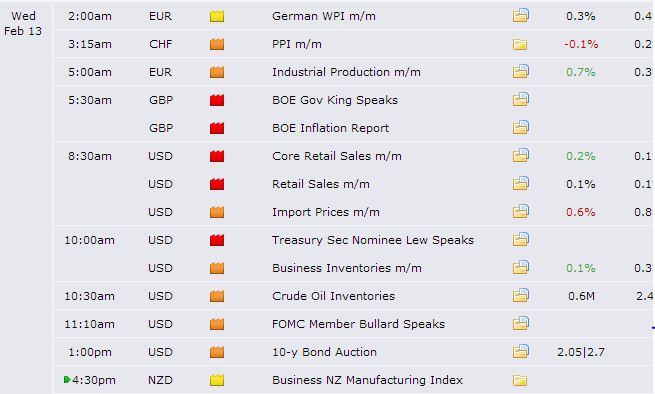Open the Retail Sales m/m event
The image size is (655, 394).
[320, 184]
